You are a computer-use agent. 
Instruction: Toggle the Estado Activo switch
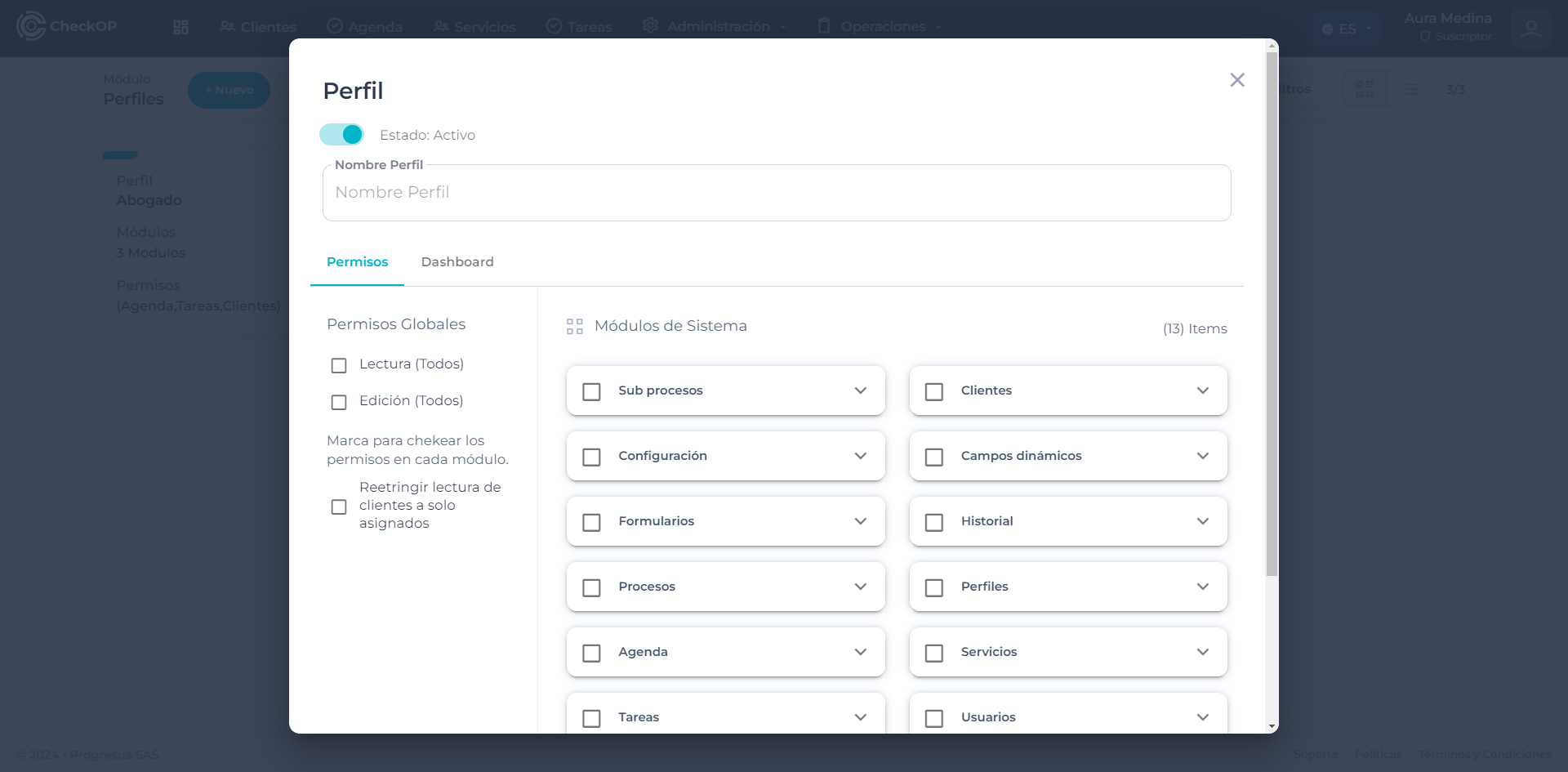(x=341, y=135)
